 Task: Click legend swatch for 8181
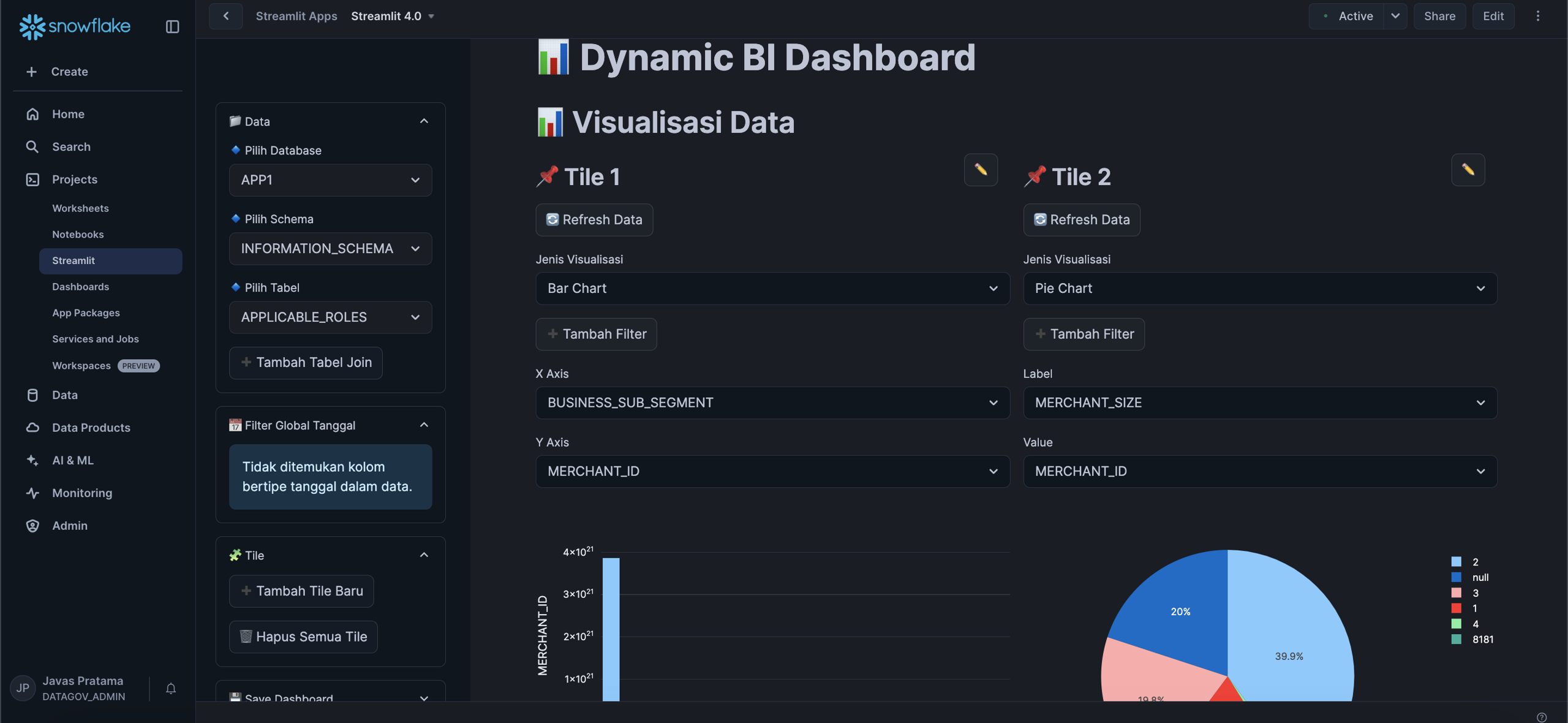click(x=1457, y=639)
